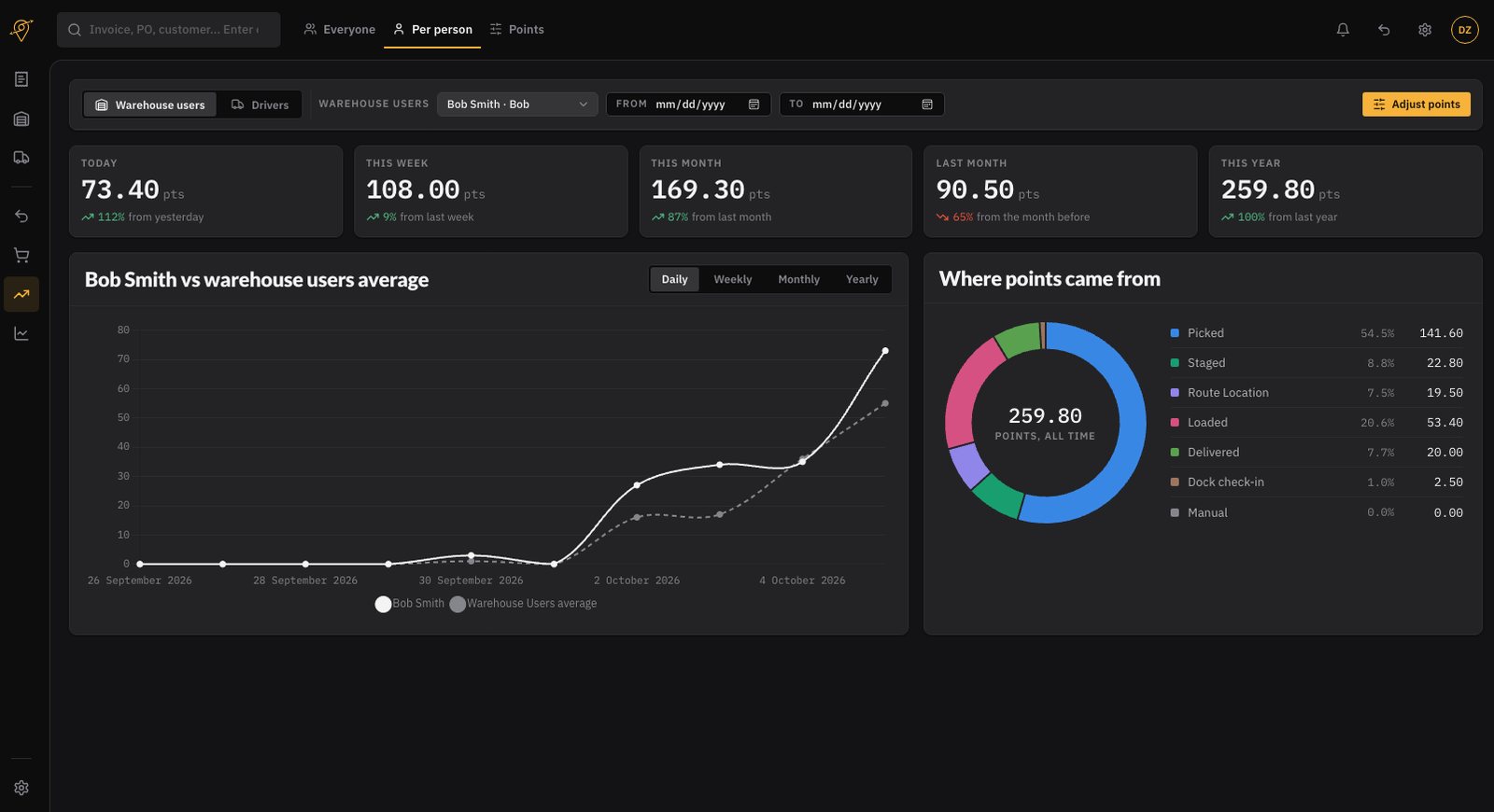Open the Everyone tab
Screen dimensions: 1494x812
coord(340,30)
